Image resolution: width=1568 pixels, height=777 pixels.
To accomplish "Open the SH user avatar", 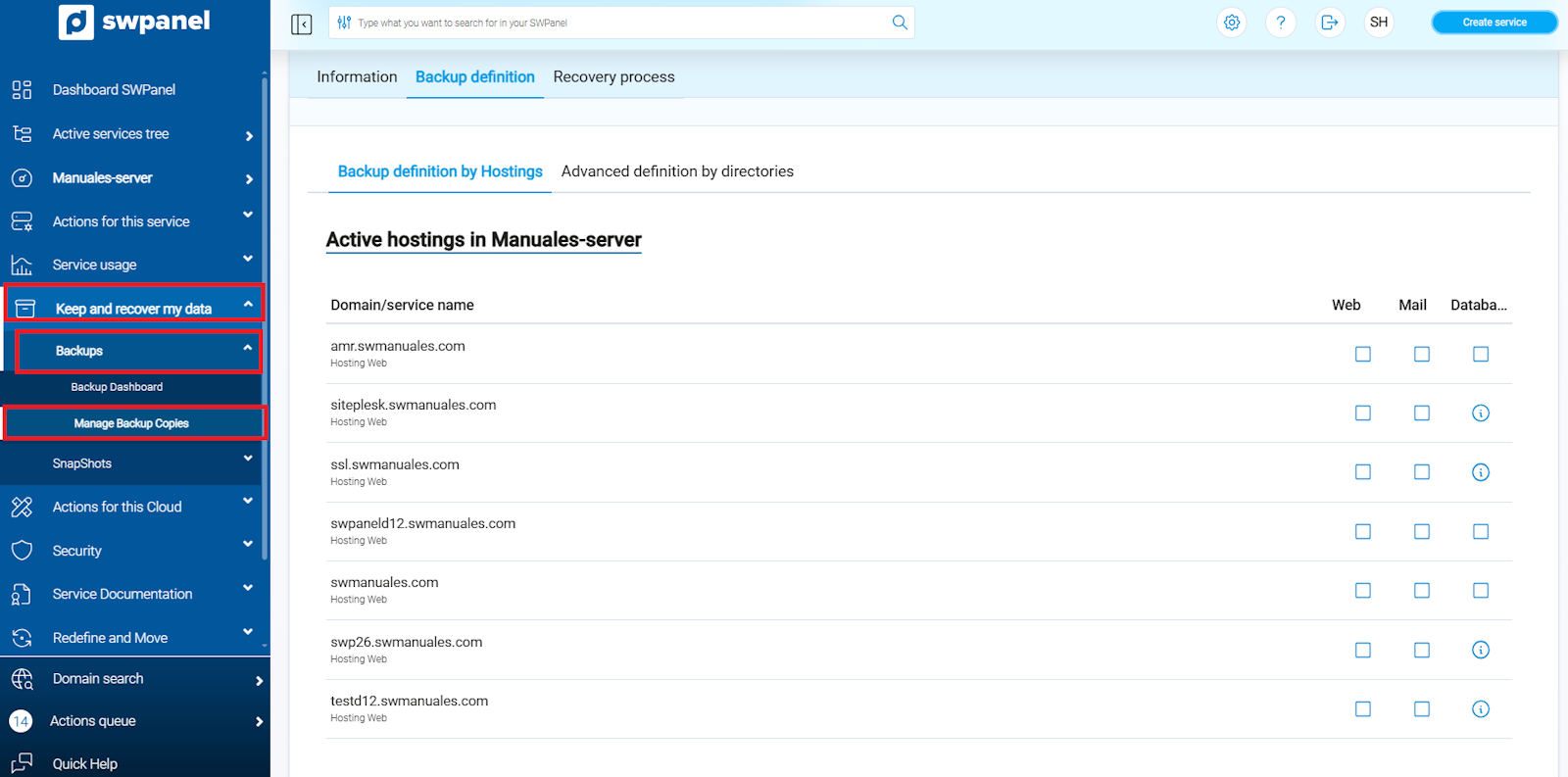I will [1379, 23].
